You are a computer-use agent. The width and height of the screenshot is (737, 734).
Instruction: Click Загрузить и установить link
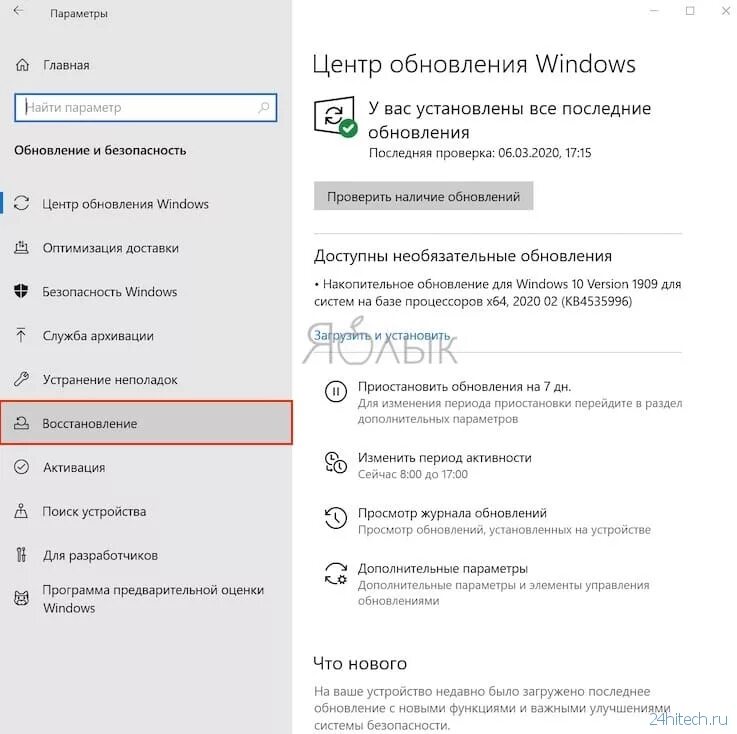tap(382, 336)
